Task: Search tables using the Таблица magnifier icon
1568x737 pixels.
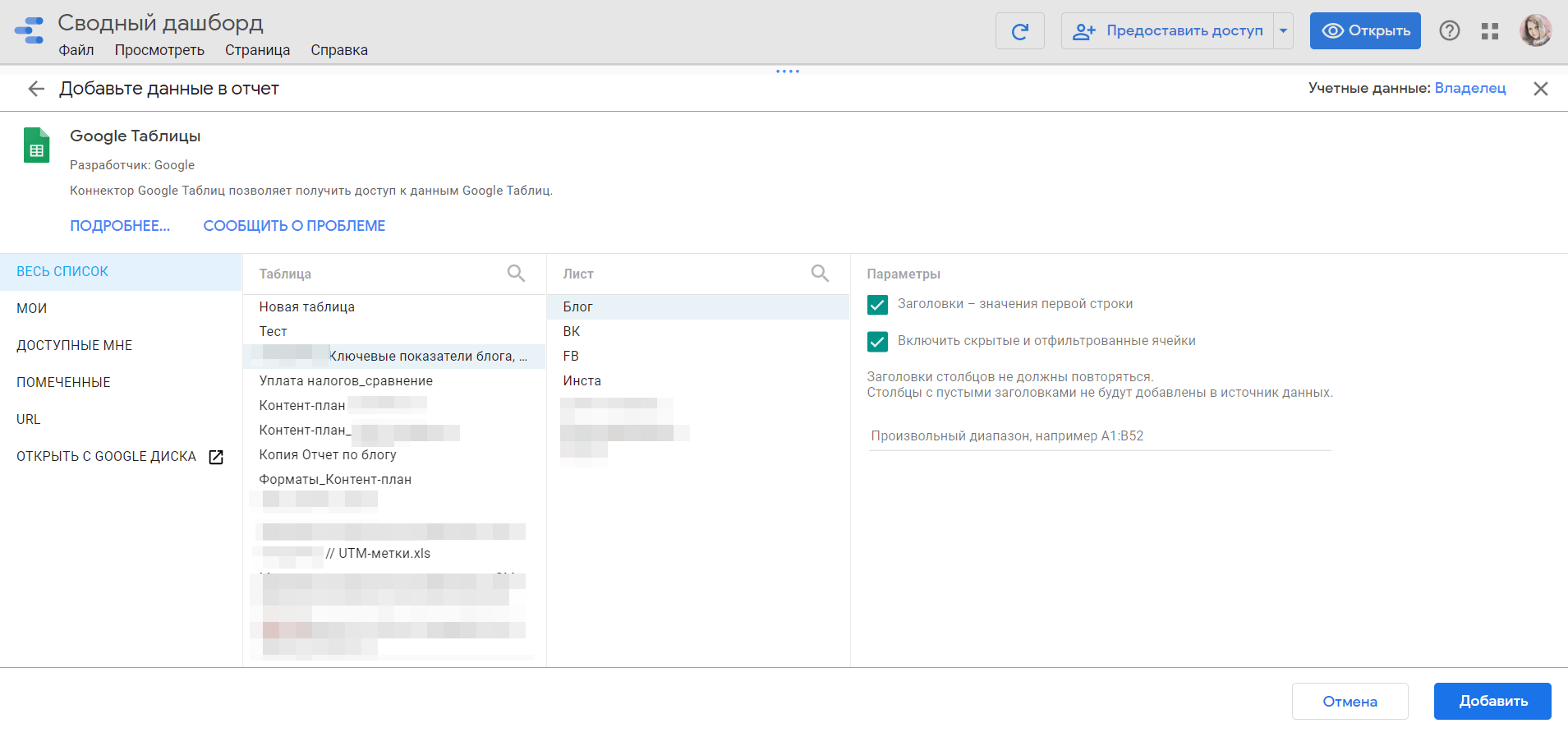Action: tap(516, 274)
